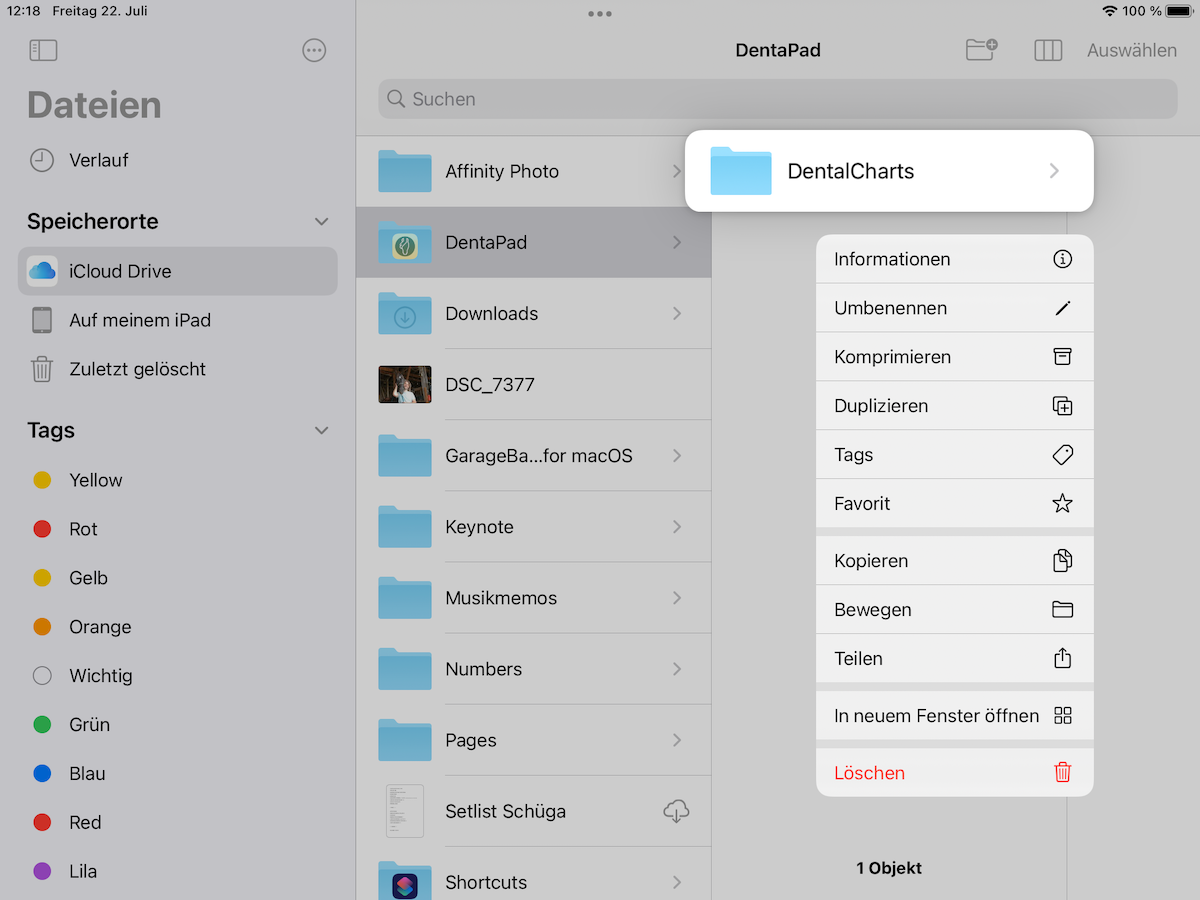Click the Duplizieren plus-square icon
The height and width of the screenshot is (900, 1200).
[x=1063, y=406]
